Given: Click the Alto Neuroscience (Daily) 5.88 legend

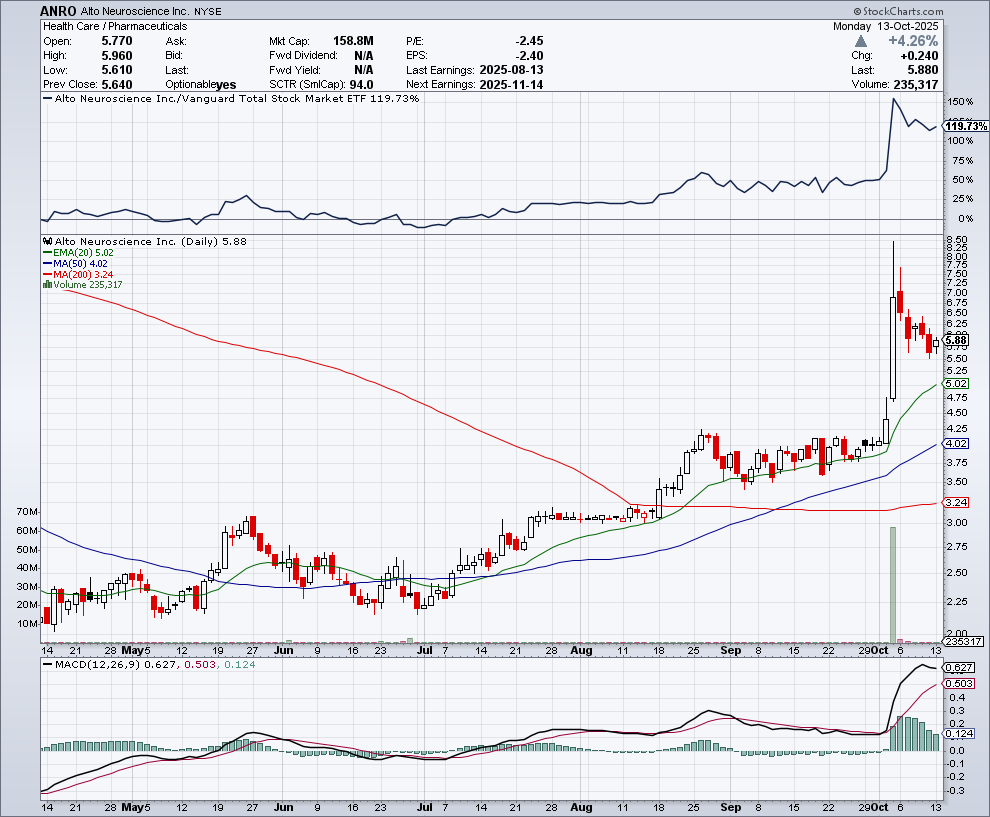Looking at the screenshot, I should [145, 241].
